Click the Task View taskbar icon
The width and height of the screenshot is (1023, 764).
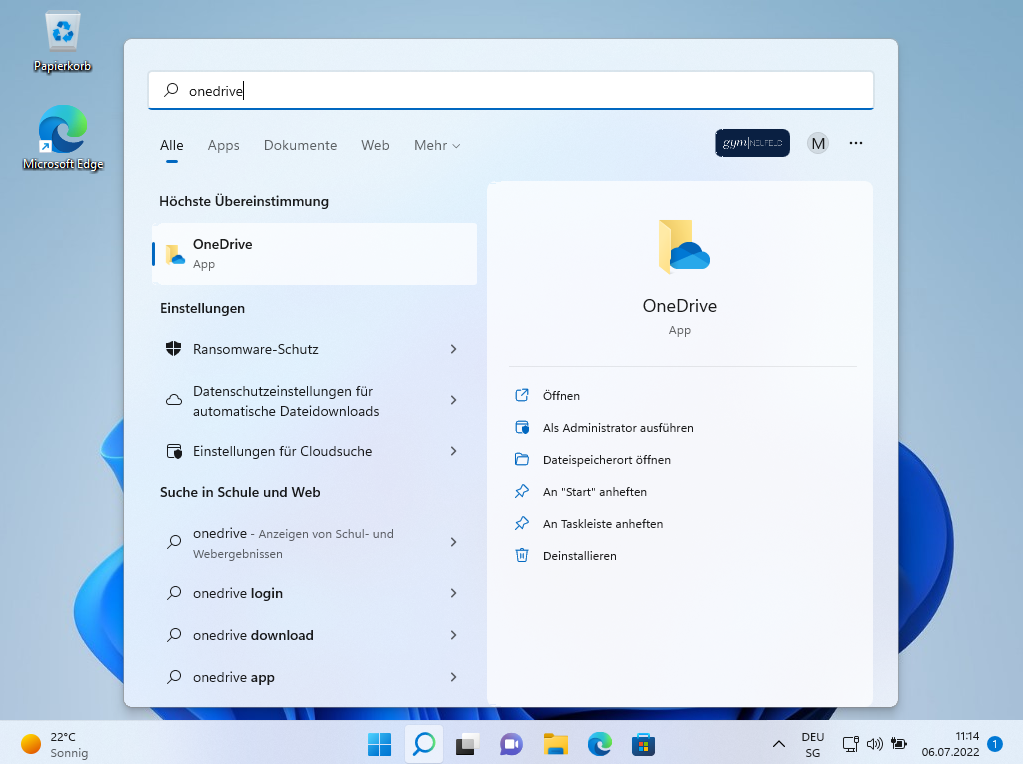[467, 744]
